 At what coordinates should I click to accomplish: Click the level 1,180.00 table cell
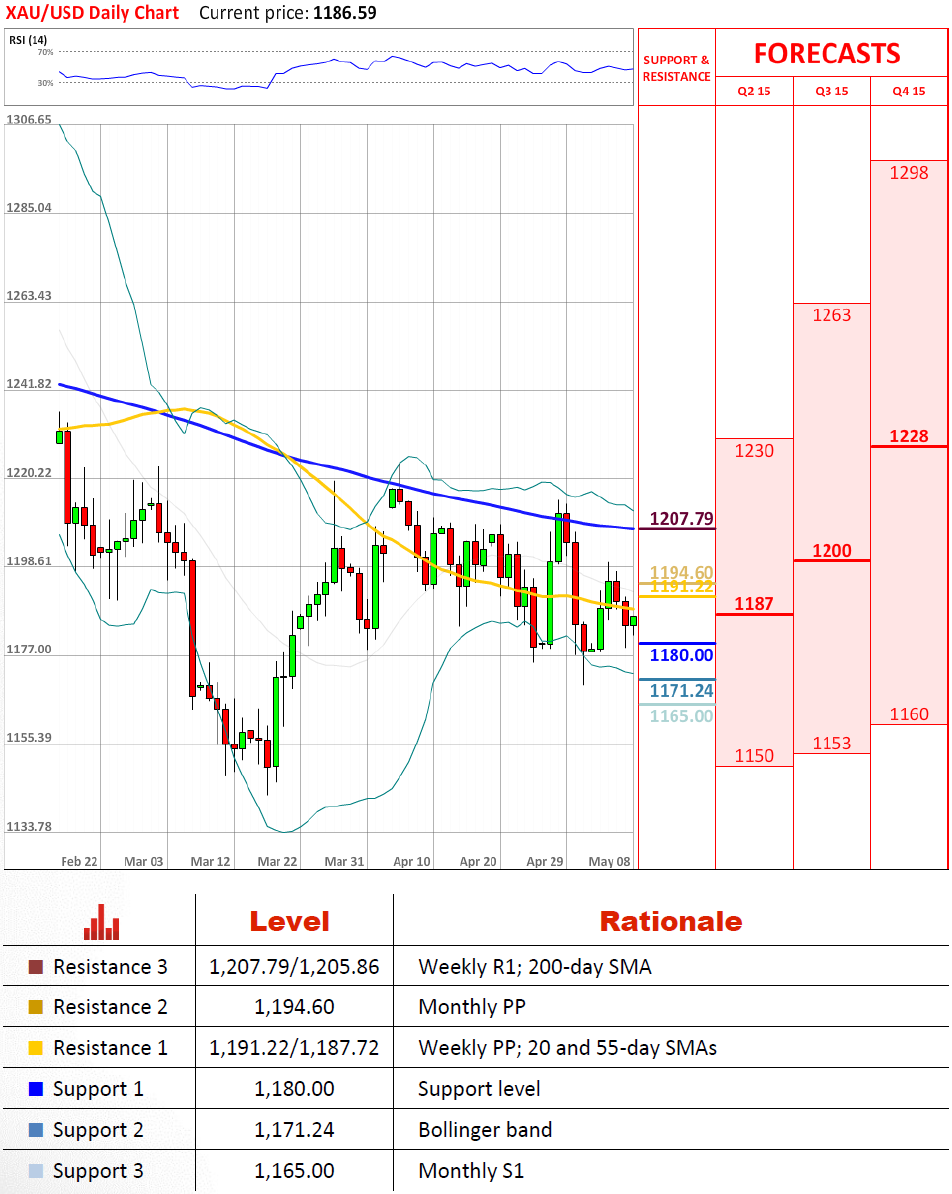point(294,1089)
